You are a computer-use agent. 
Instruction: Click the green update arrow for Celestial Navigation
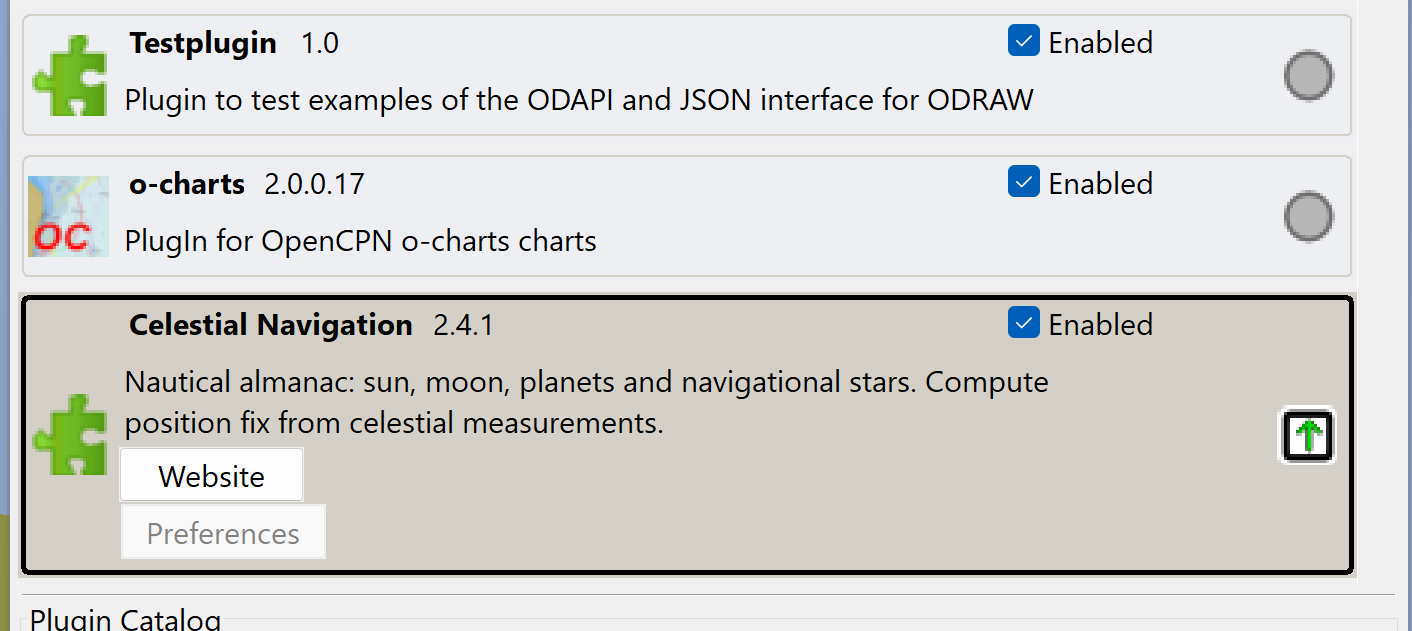tap(1307, 435)
